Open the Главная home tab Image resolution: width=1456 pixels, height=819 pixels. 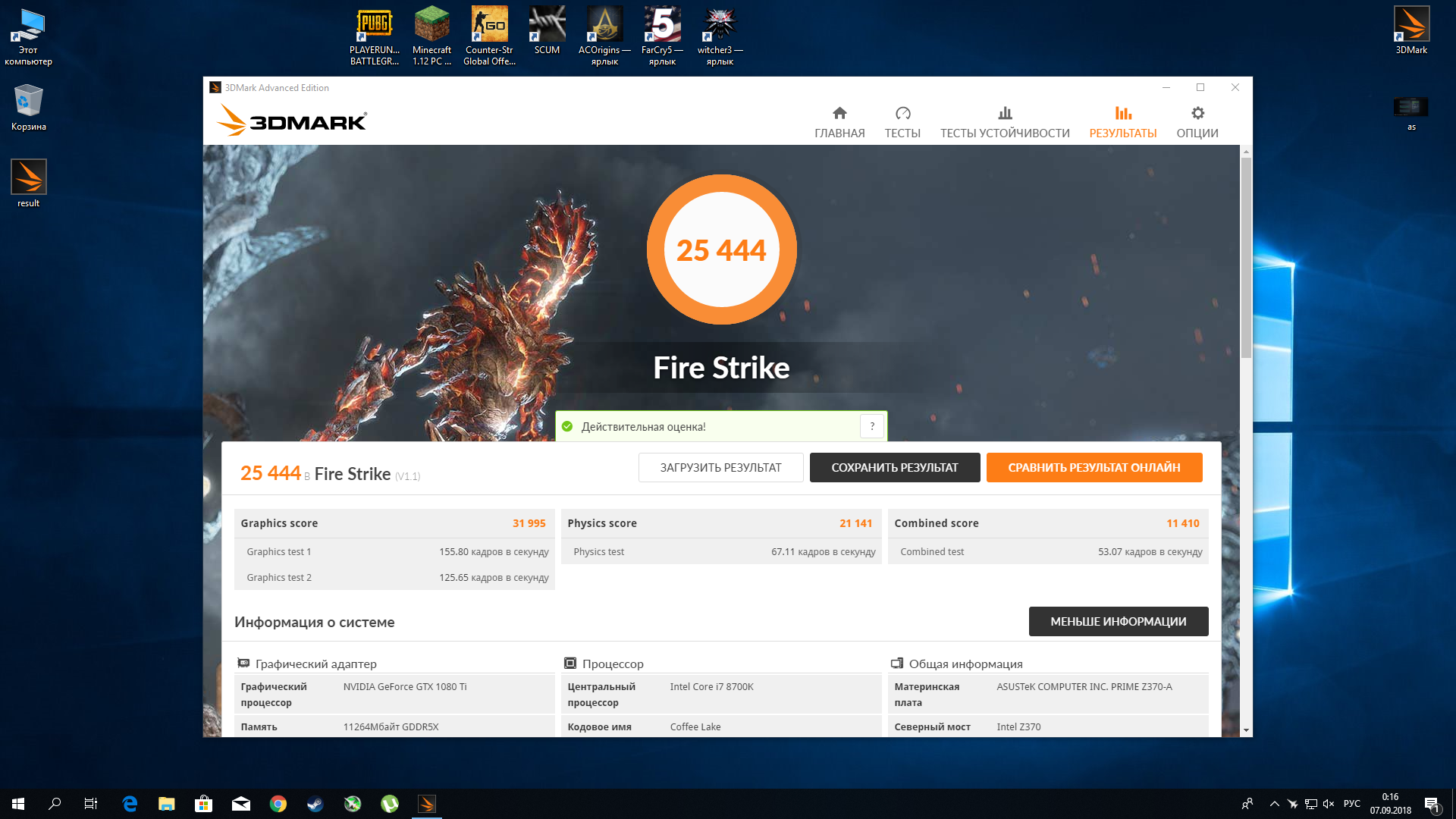839,122
